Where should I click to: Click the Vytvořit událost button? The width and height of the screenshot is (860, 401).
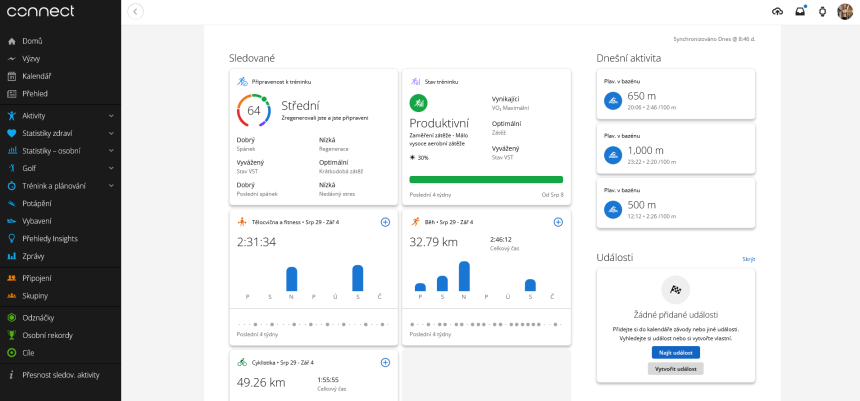[x=676, y=368]
